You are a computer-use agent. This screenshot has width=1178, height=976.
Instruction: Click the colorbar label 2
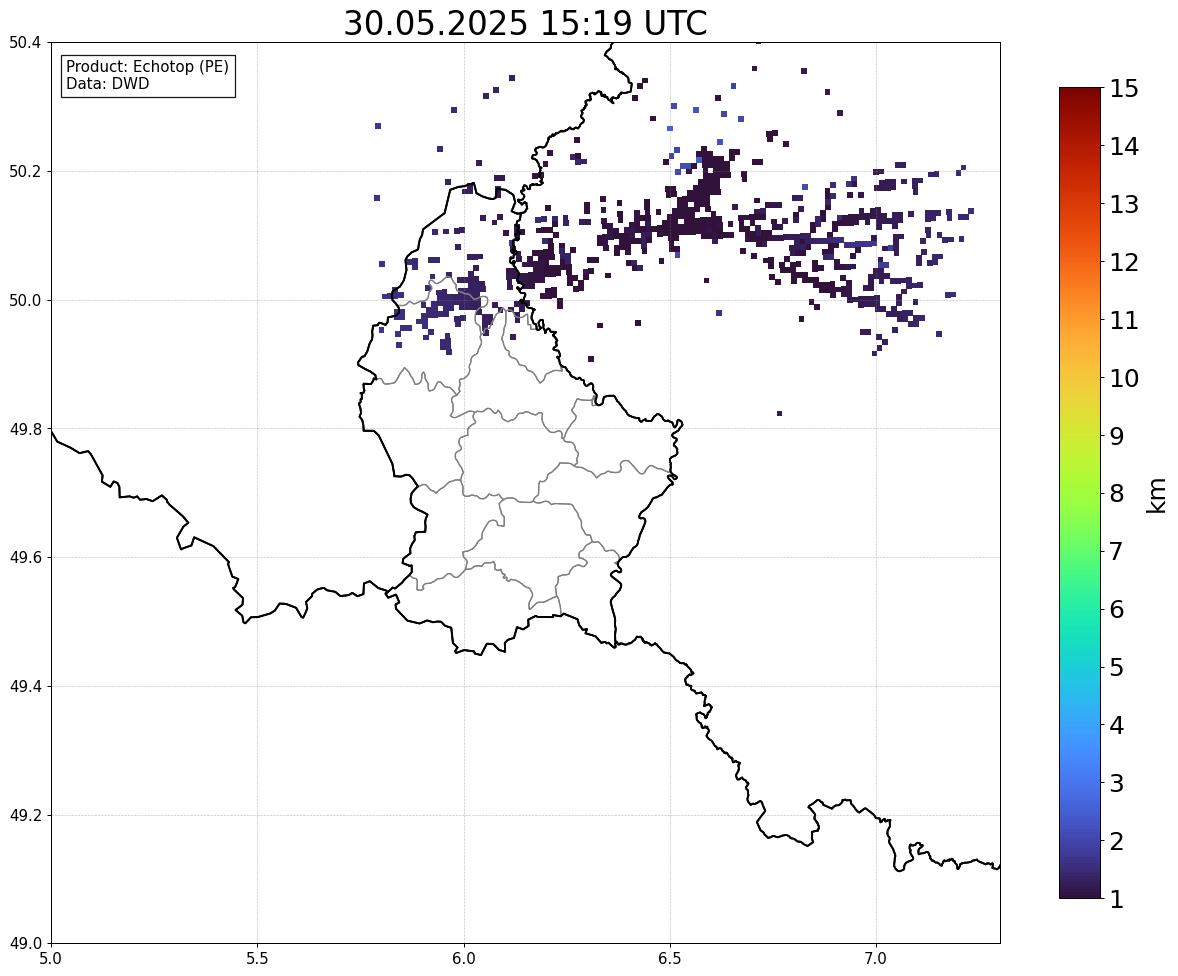tap(1117, 841)
